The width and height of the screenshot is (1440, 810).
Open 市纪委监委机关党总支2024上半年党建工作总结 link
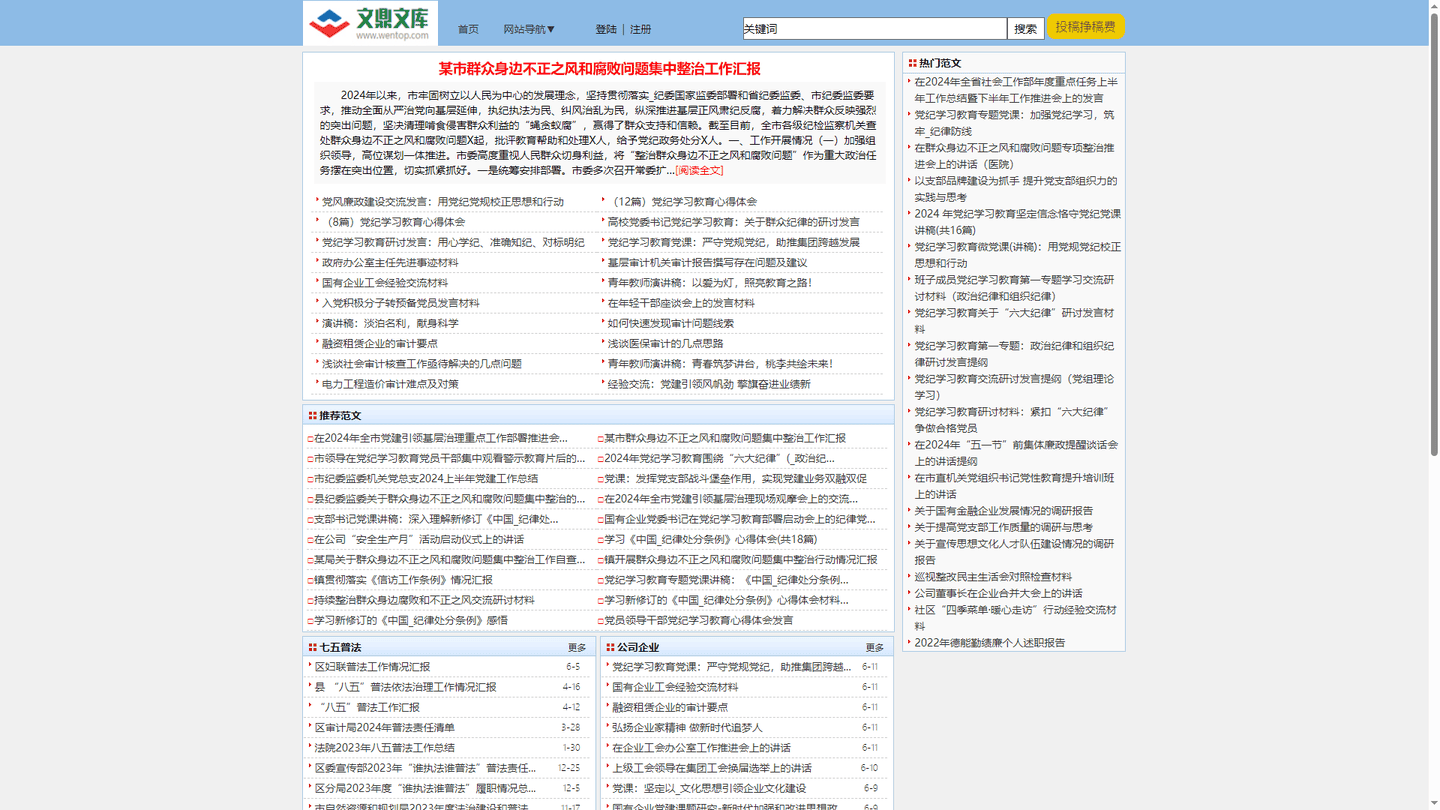426,479
